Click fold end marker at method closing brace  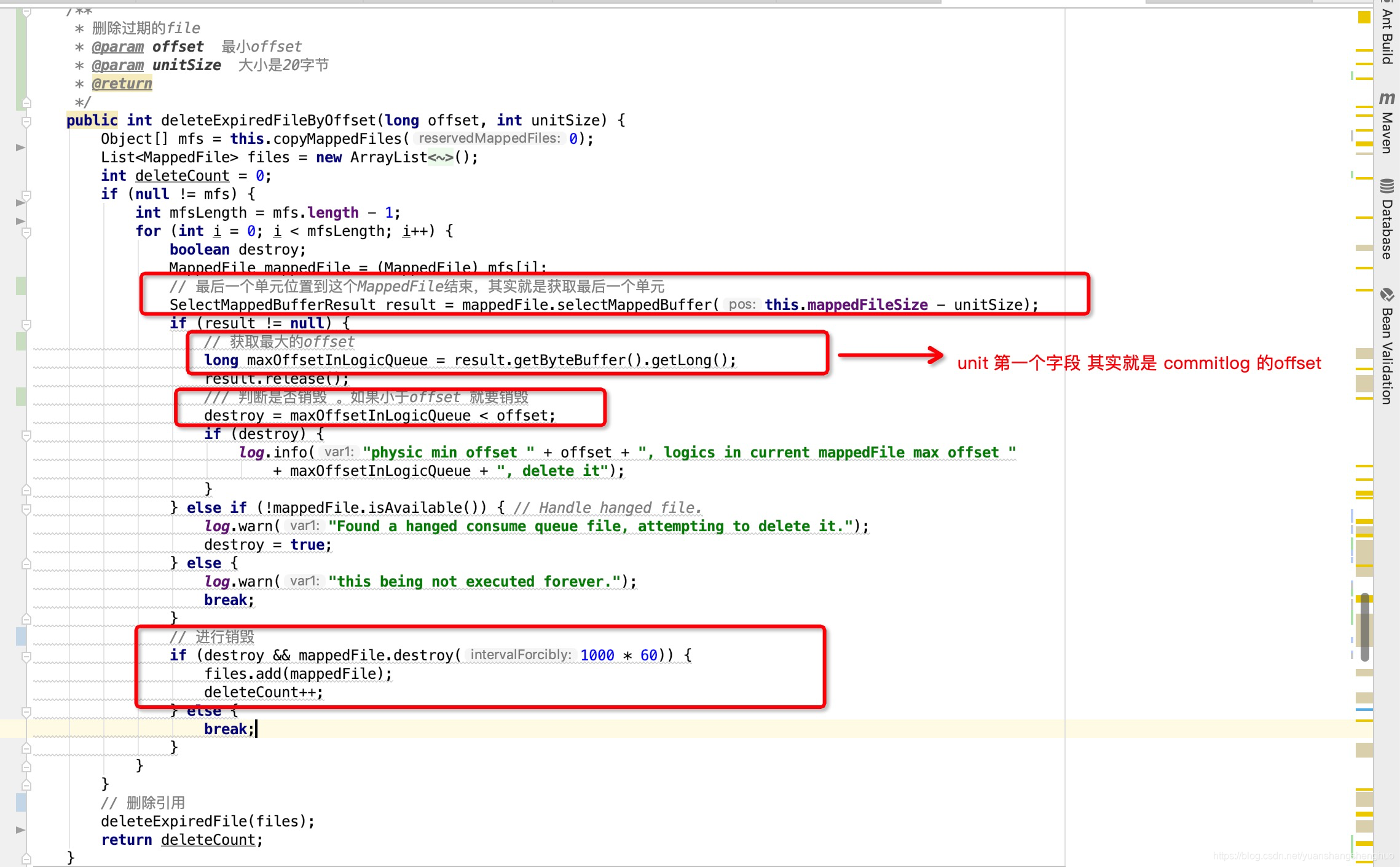(26, 858)
